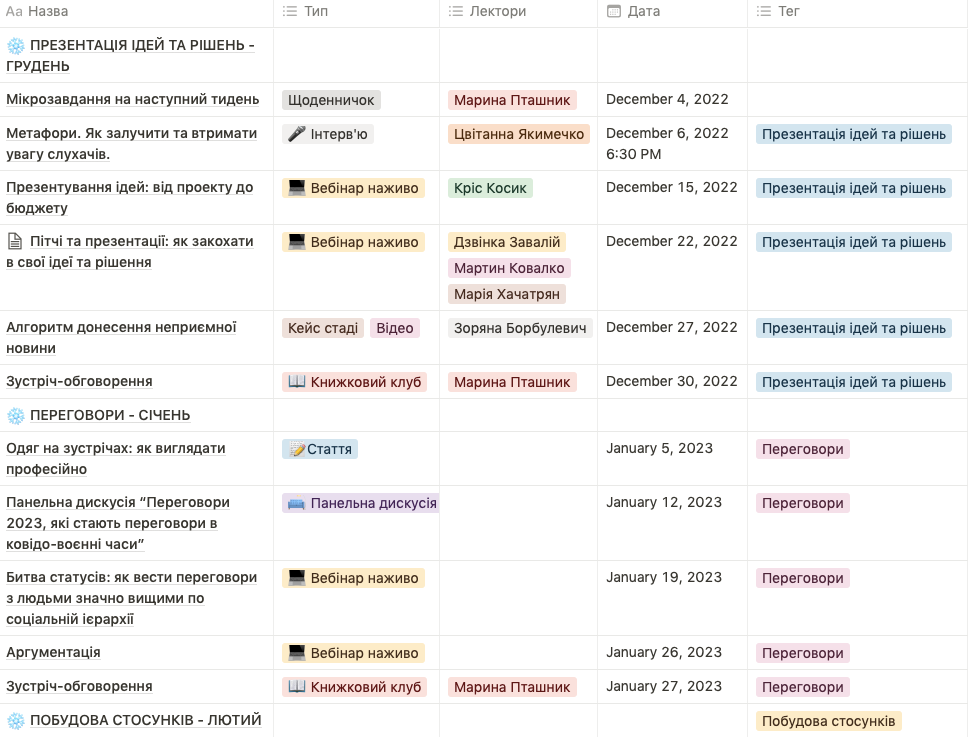
Task: Open the Аргументація page
Action: click(x=53, y=652)
